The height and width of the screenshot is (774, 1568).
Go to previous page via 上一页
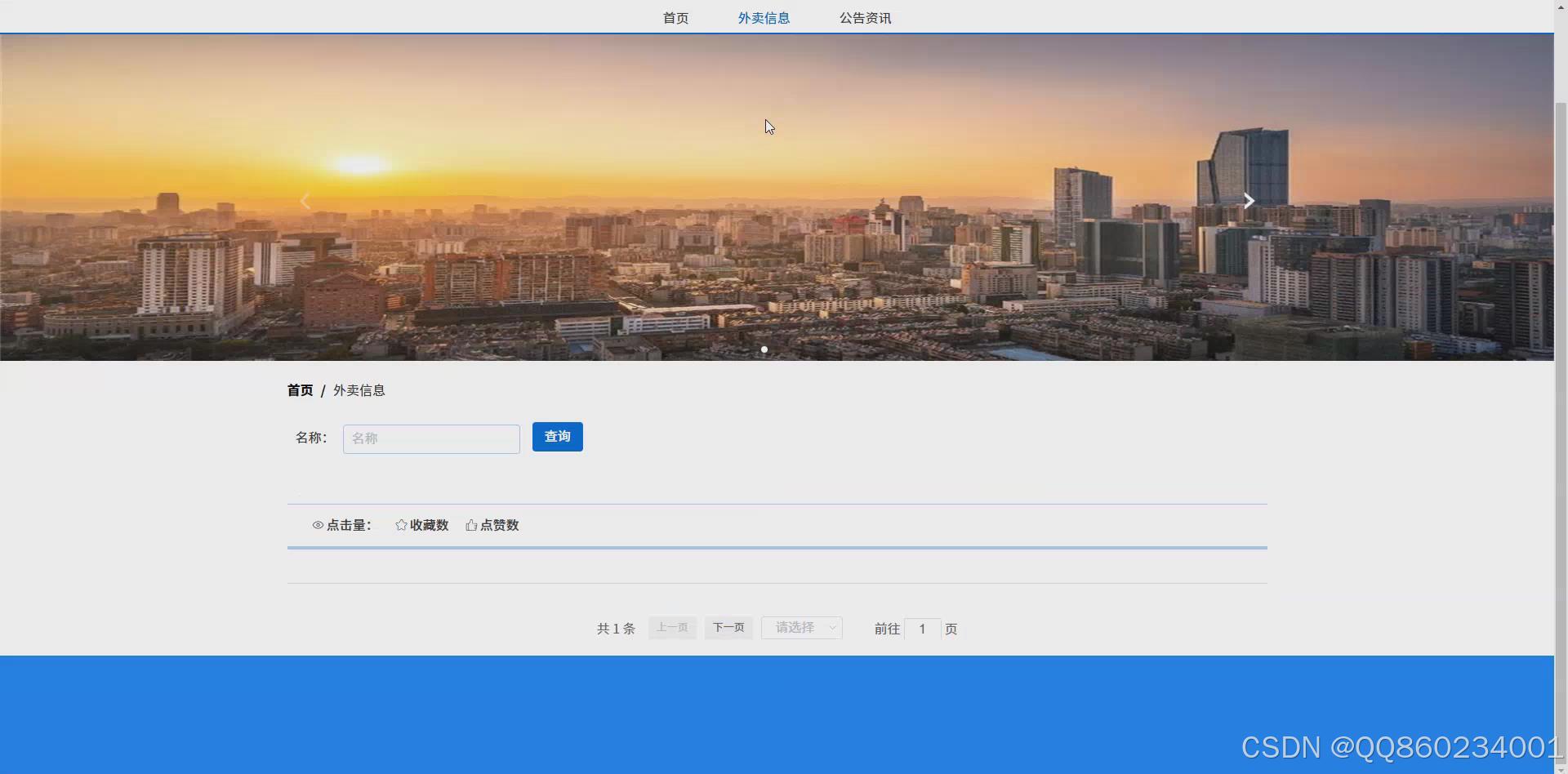672,628
